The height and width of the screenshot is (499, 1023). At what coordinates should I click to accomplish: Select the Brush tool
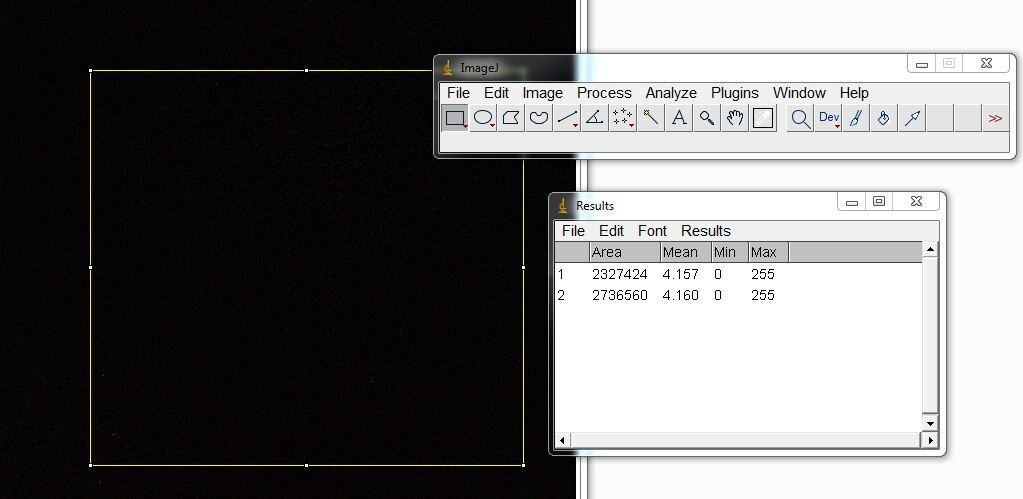point(856,118)
